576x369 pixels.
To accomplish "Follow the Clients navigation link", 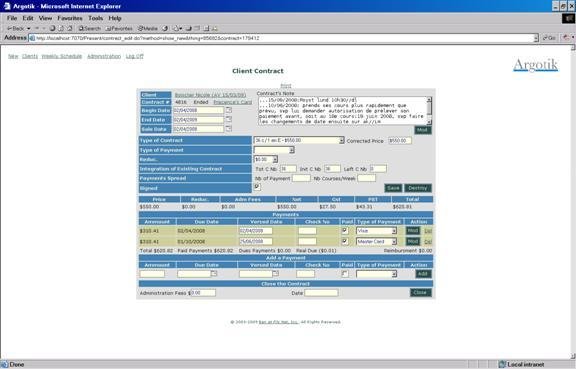I will coord(30,56).
